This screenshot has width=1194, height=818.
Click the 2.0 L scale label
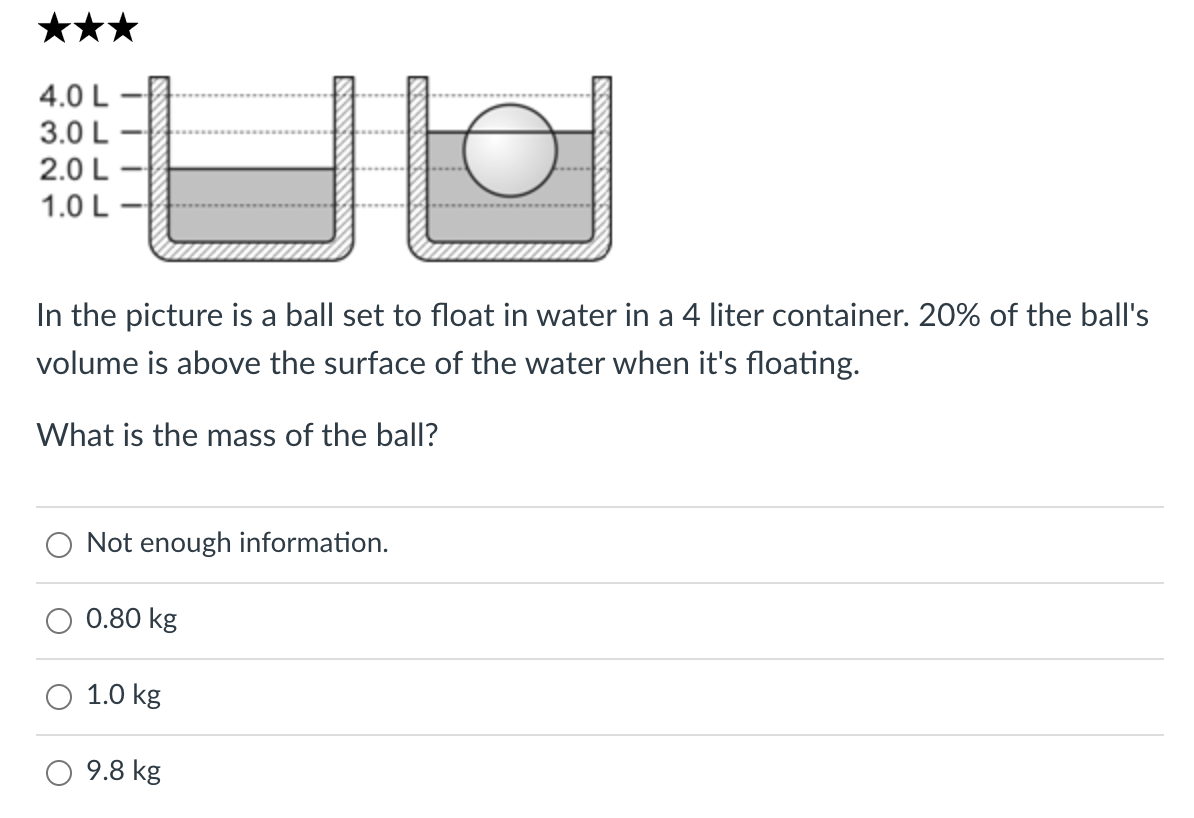pyautogui.click(x=73, y=168)
